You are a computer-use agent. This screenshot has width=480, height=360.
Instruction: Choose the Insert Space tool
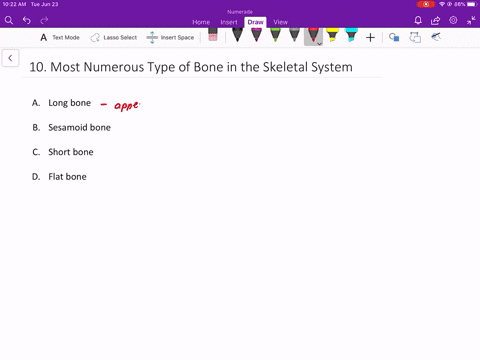(x=170, y=37)
